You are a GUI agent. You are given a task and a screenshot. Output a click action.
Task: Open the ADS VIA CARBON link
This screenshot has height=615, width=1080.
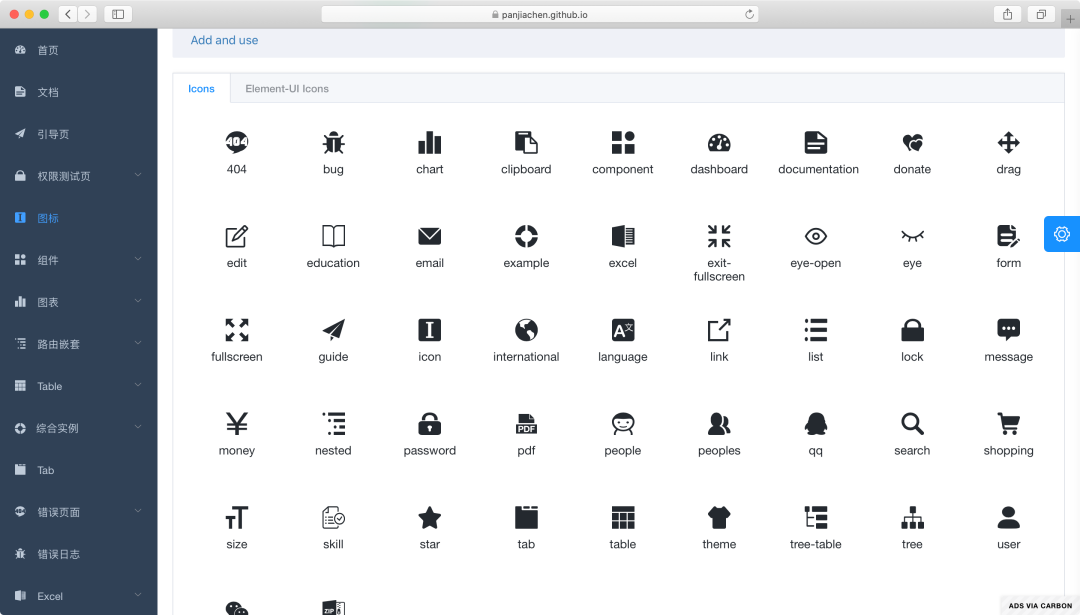(1040, 605)
